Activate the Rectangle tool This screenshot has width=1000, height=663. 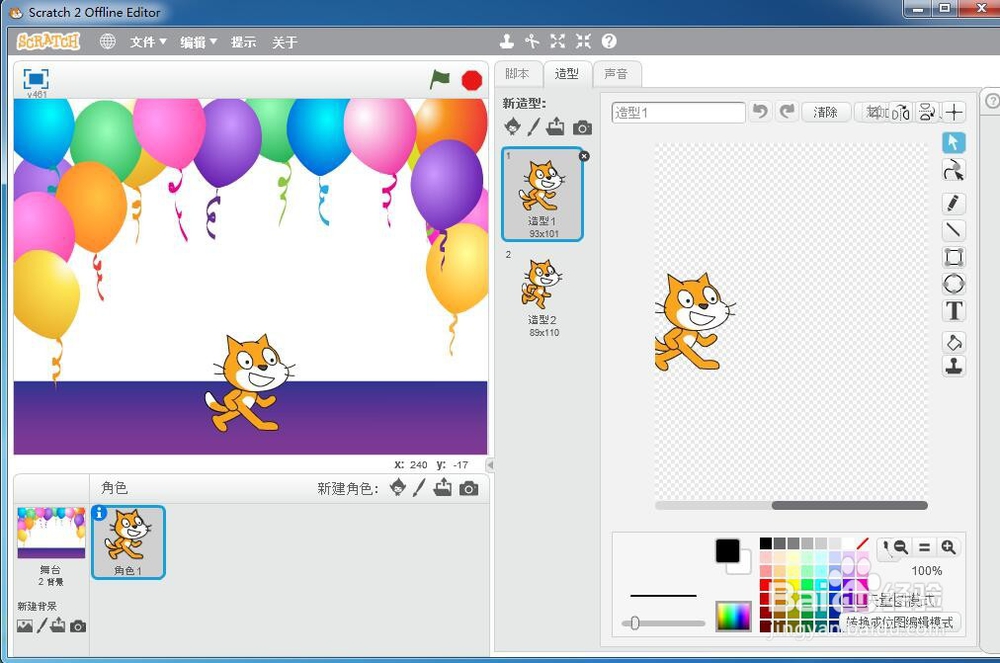[x=953, y=257]
